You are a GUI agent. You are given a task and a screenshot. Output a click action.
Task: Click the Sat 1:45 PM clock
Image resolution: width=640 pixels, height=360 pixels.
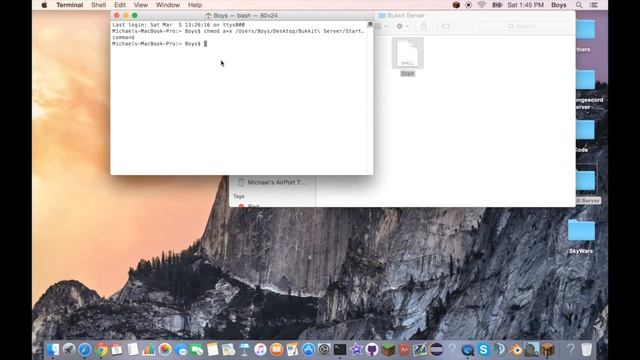525,5
